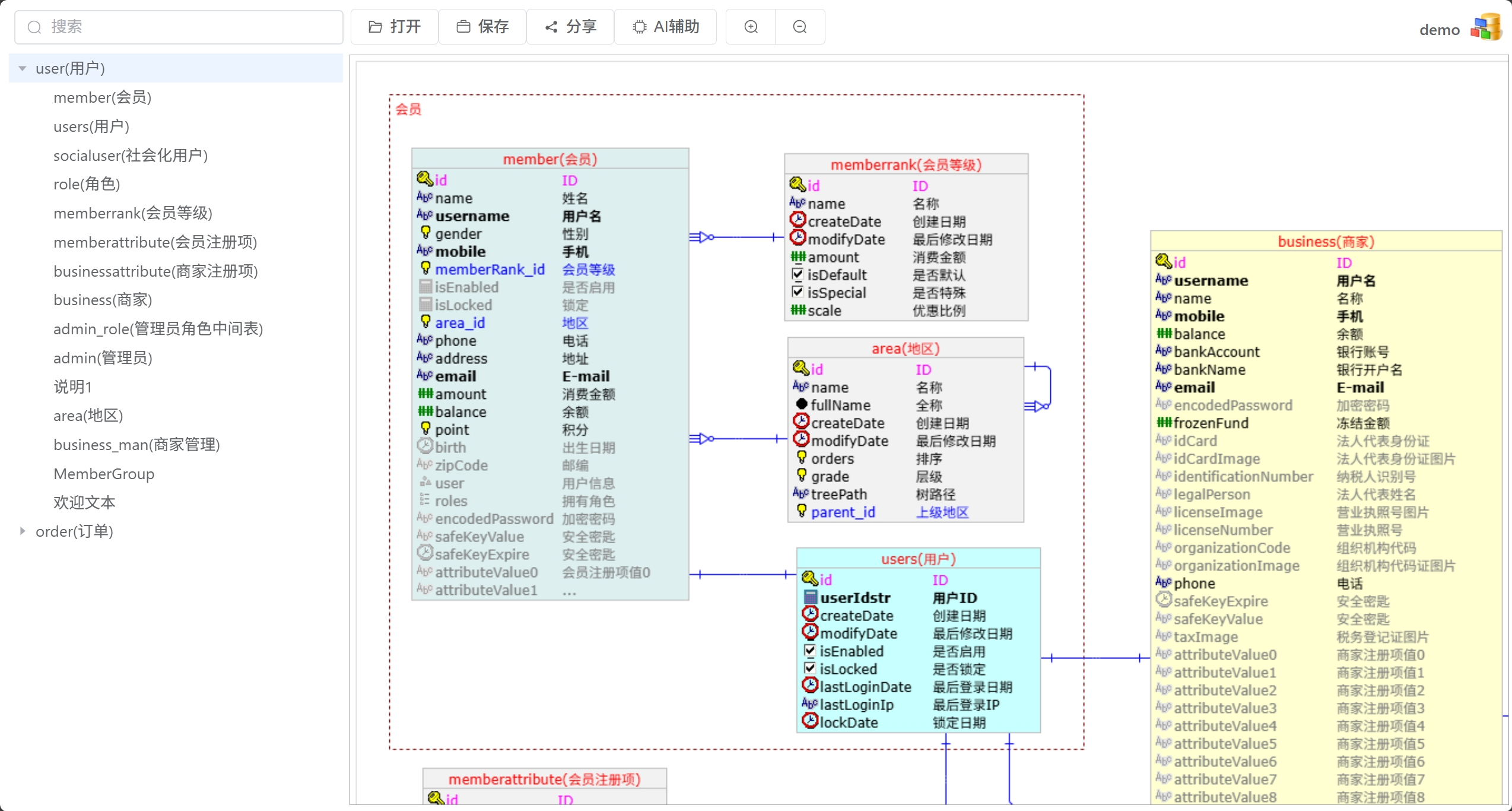Click the lightbulb icon beside memberRank_id
Image resolution: width=1512 pixels, height=811 pixels.
[x=425, y=268]
